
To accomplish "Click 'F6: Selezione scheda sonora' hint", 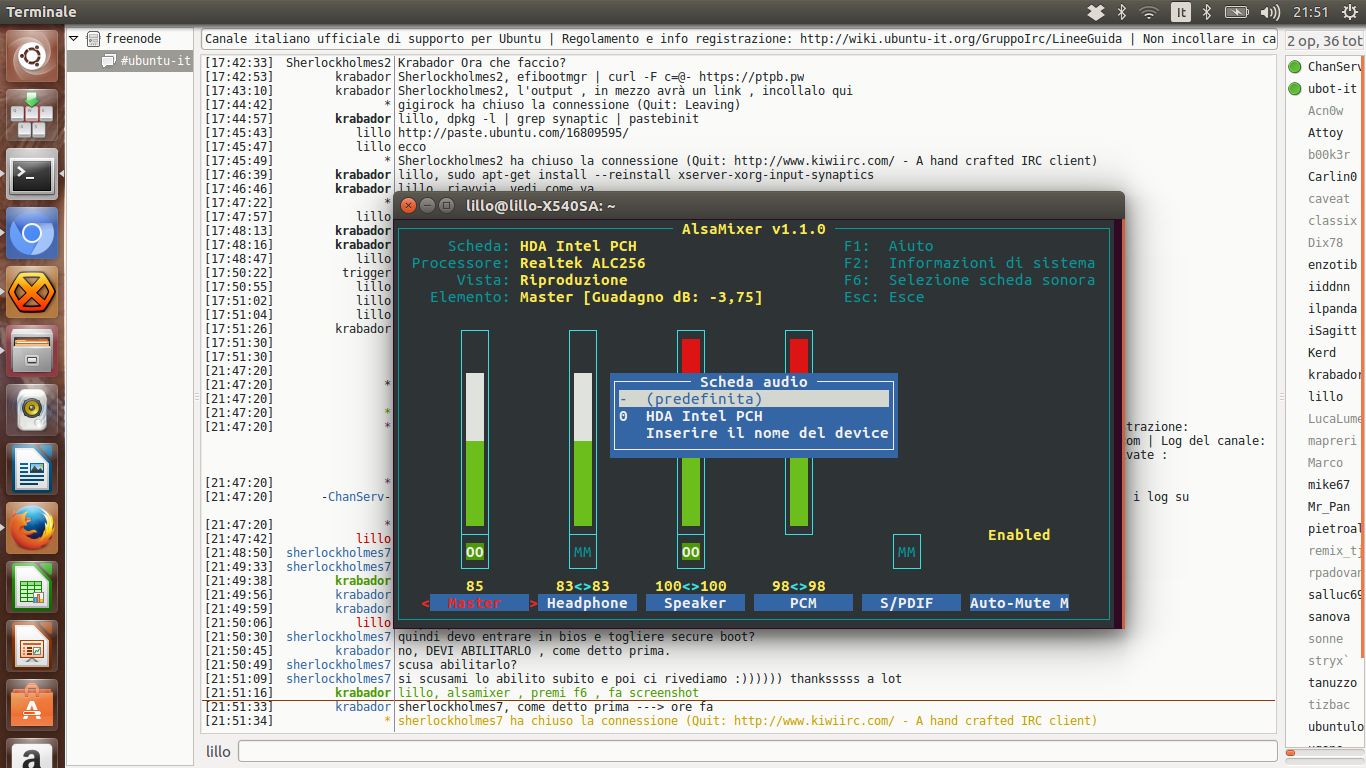I will pyautogui.click(x=969, y=280).
